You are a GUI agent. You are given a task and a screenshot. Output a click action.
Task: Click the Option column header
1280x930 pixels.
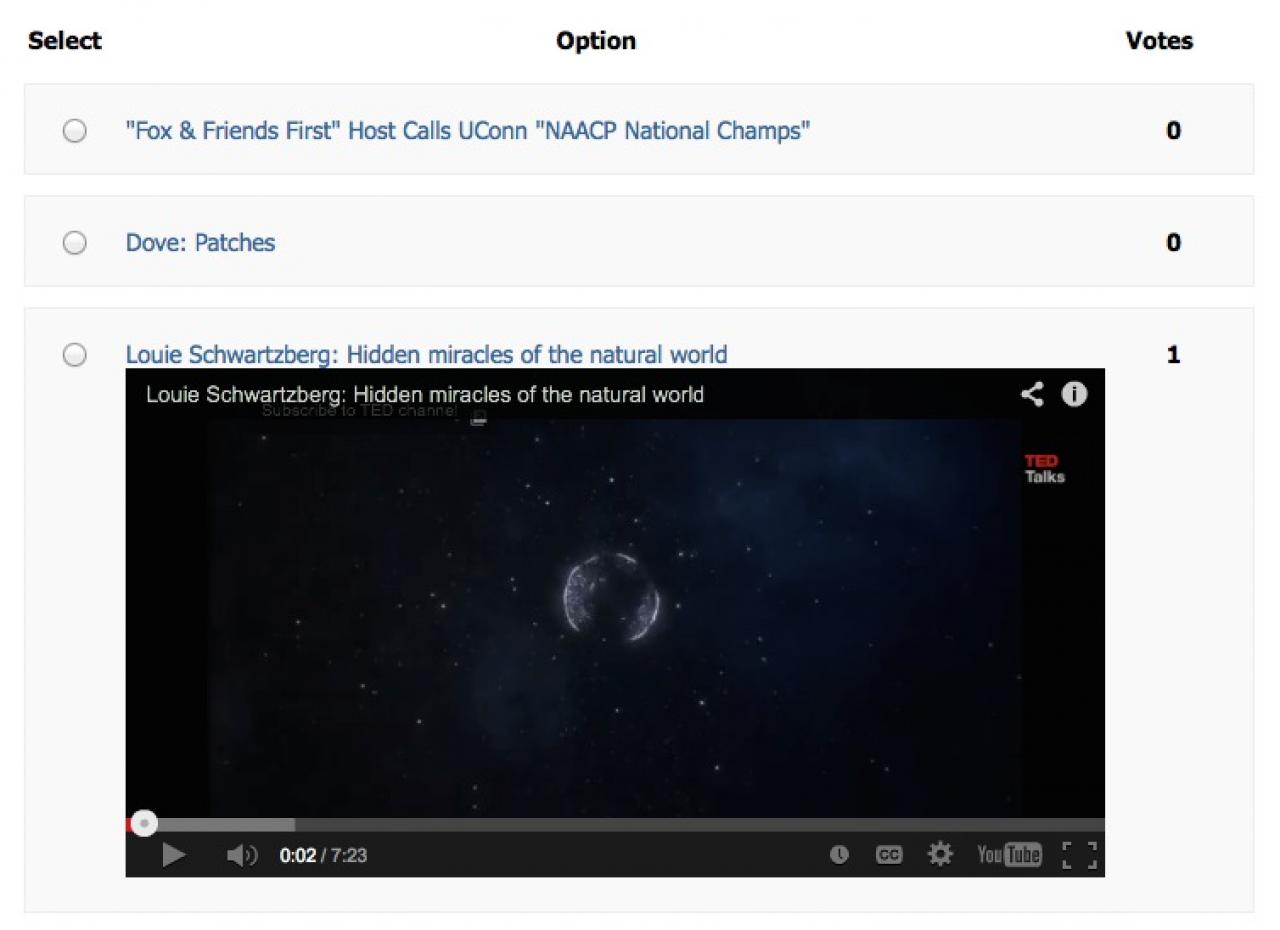coord(596,41)
